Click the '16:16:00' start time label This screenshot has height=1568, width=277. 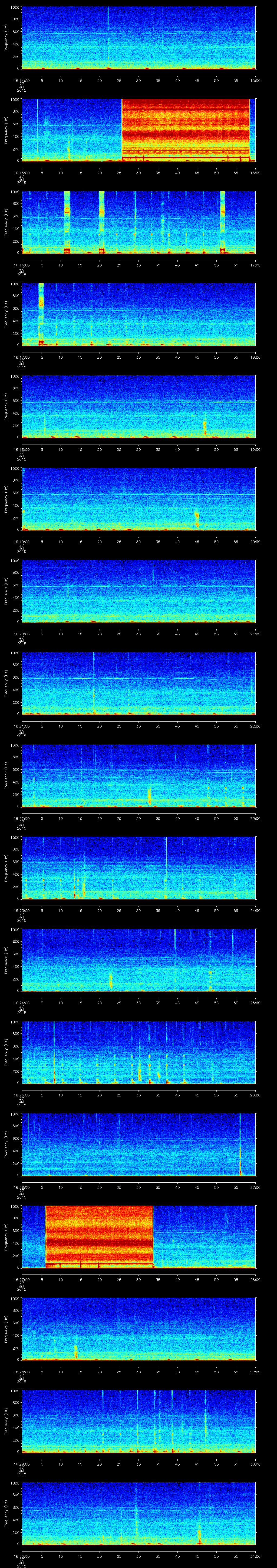tap(21, 265)
